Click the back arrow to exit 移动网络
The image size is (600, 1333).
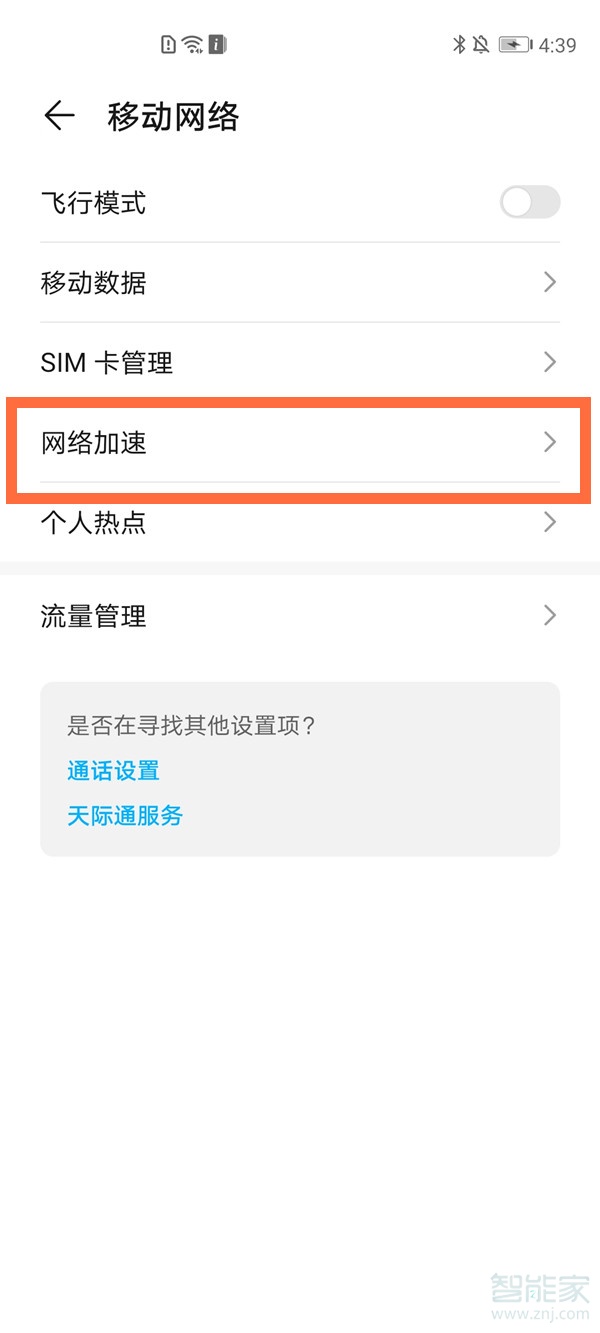point(58,115)
